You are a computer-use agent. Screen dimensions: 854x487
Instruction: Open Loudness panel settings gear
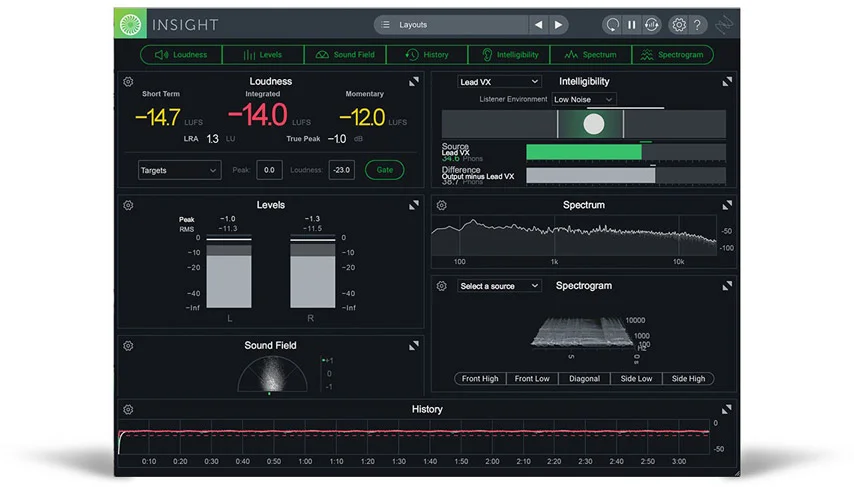pyautogui.click(x=128, y=82)
